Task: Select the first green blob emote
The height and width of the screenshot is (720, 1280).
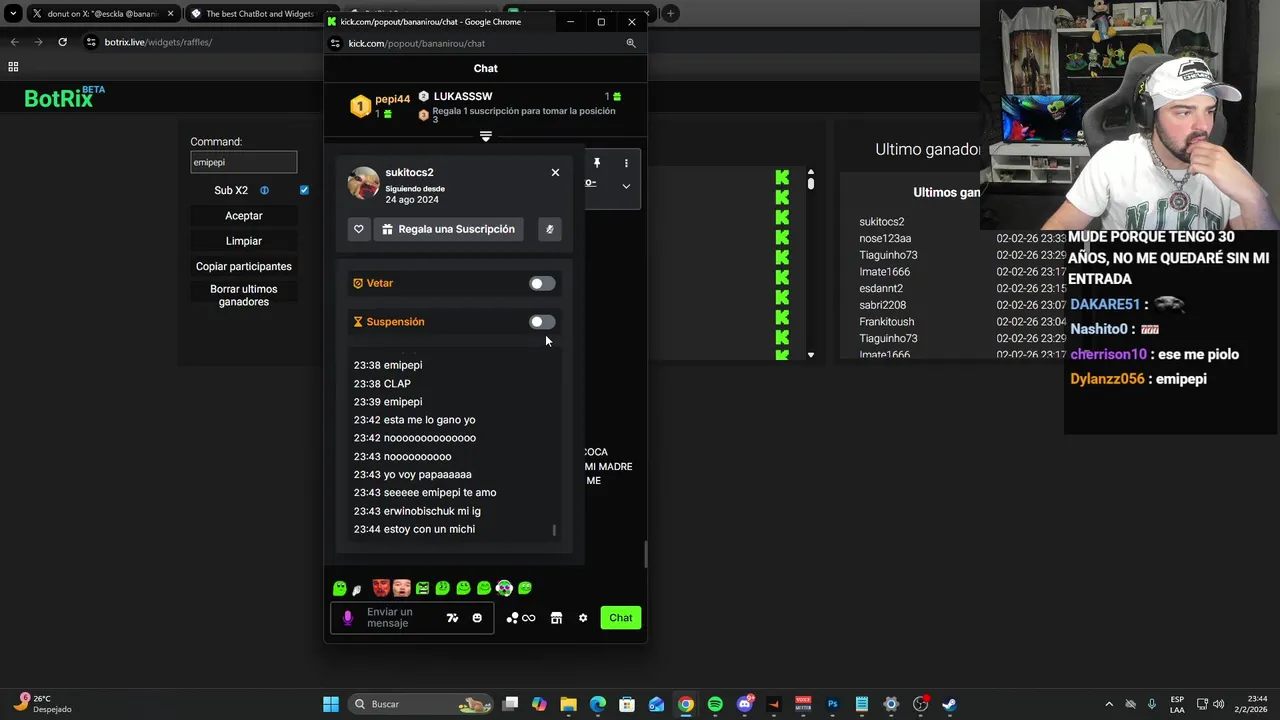Action: click(x=340, y=588)
